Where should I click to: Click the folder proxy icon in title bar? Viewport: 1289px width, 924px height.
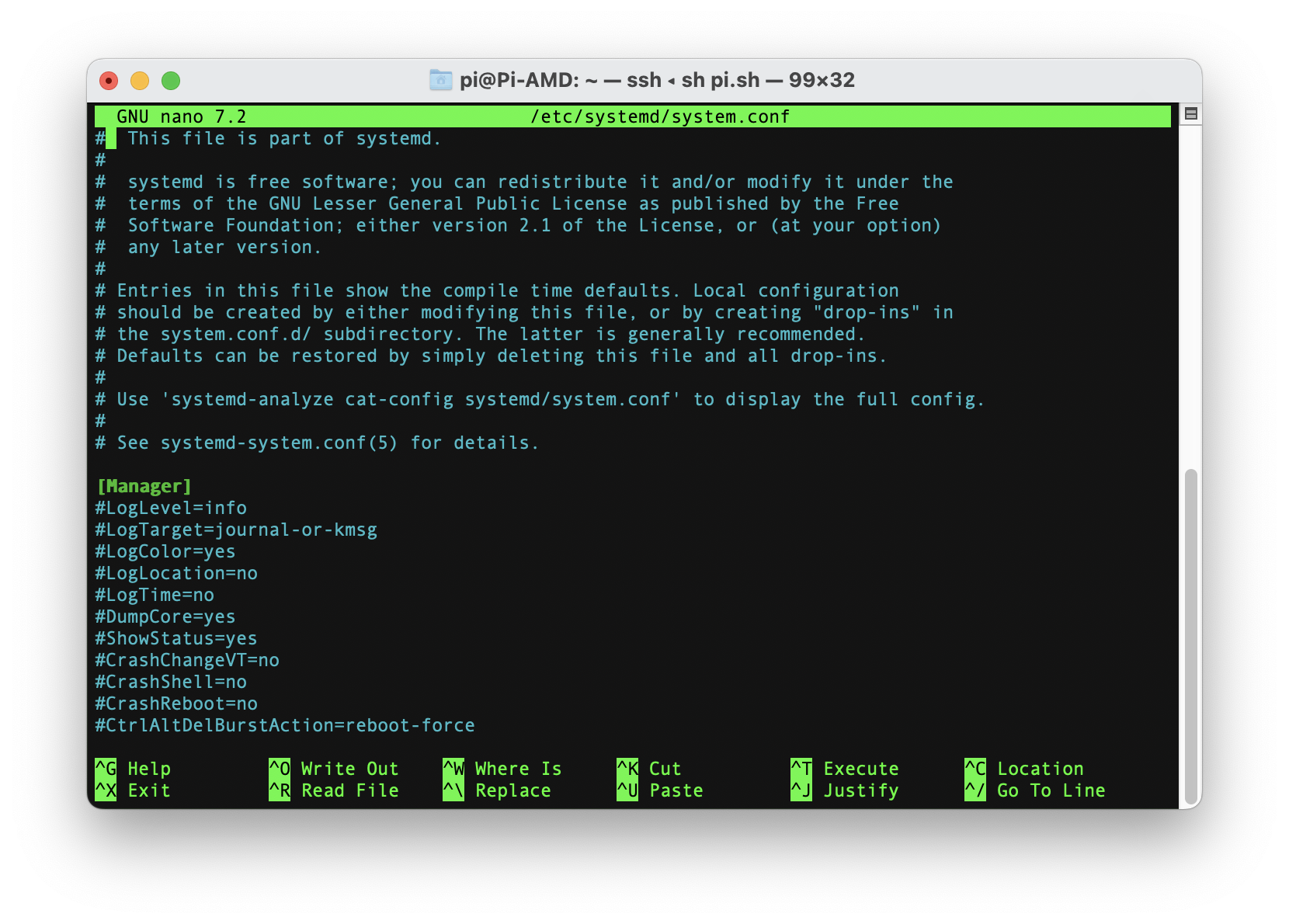click(x=440, y=79)
